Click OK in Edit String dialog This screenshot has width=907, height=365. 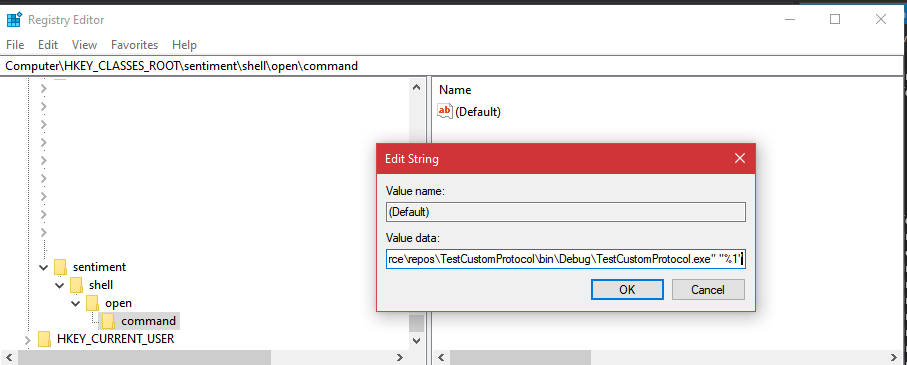coord(627,290)
